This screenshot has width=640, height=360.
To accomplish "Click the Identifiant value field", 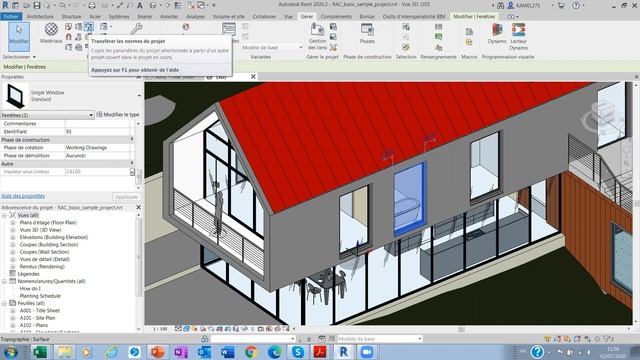I will (x=97, y=131).
